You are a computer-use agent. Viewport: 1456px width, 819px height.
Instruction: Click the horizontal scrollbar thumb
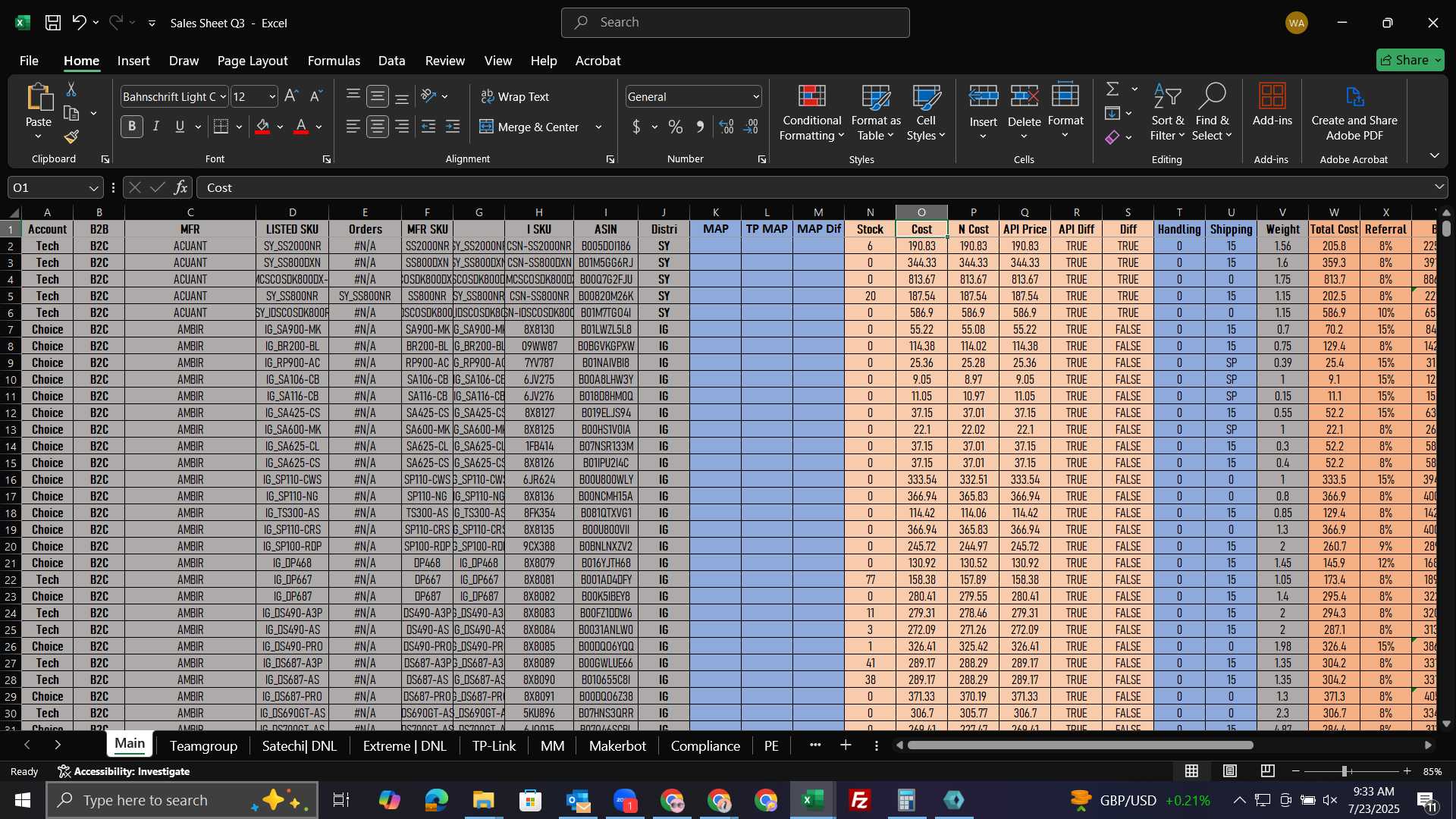(x=1080, y=746)
